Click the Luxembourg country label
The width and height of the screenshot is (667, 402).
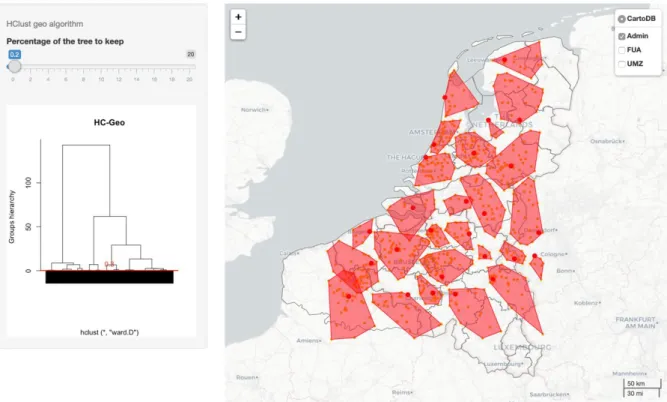[522, 347]
